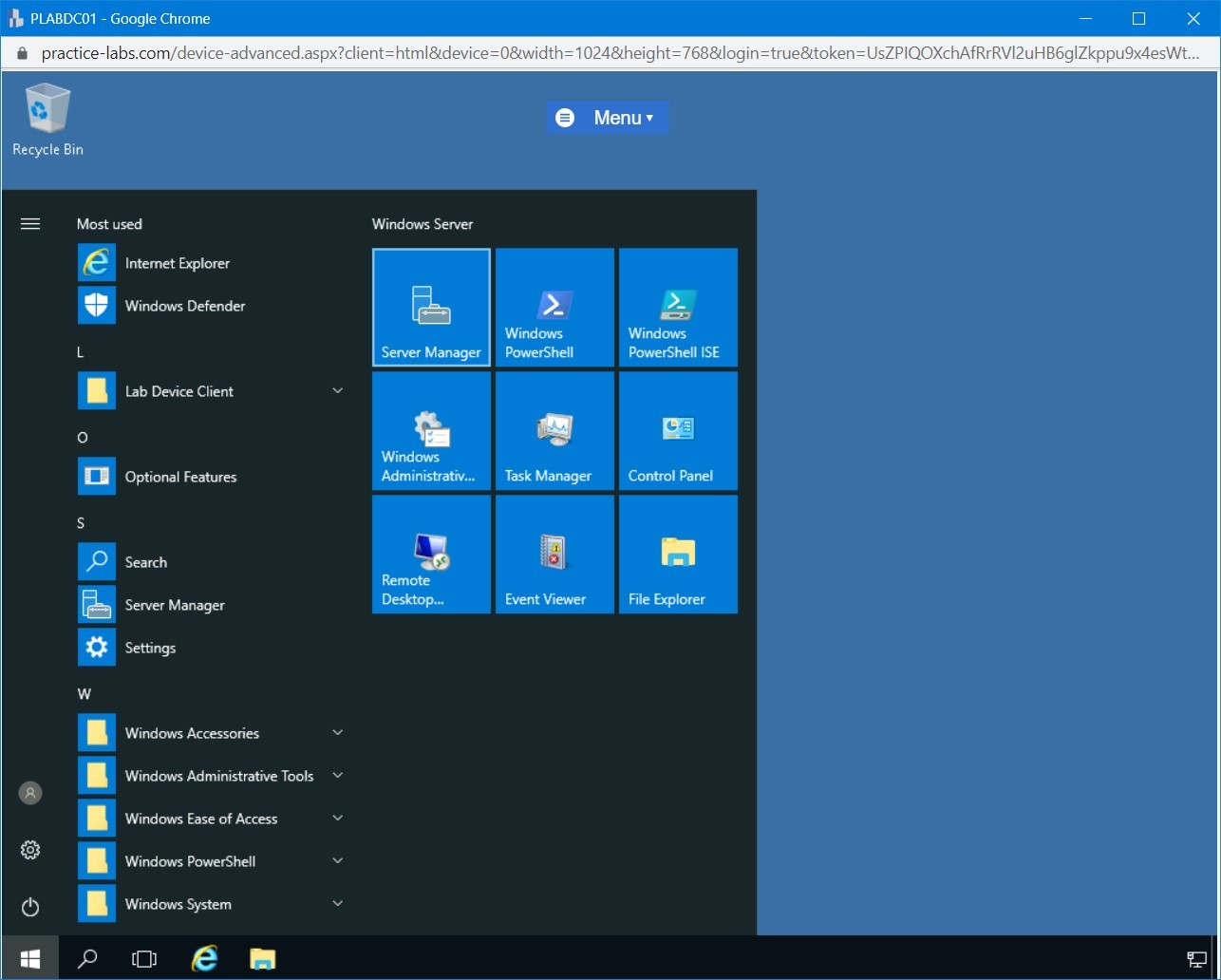
Task: Open Search from the app list
Action: tap(211, 562)
